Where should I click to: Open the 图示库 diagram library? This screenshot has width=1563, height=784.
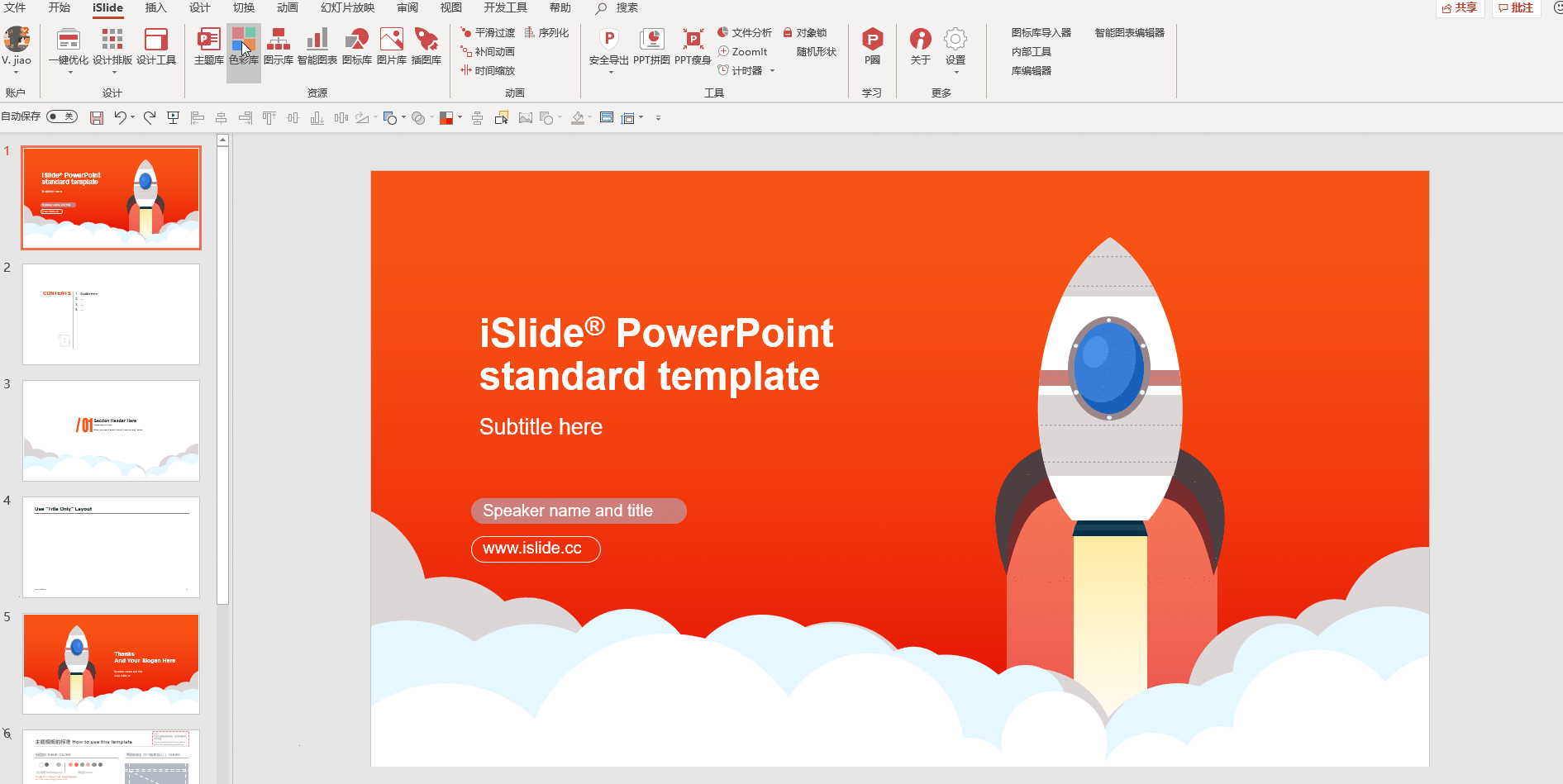pos(279,45)
